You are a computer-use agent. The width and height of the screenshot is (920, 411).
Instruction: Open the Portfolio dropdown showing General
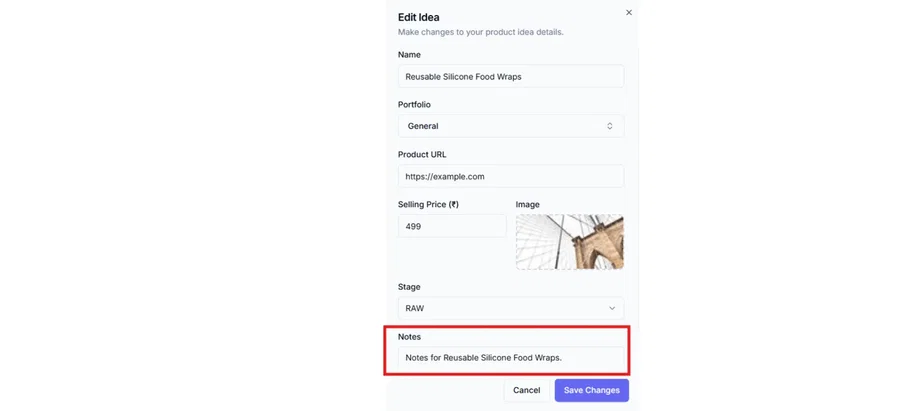click(510, 126)
